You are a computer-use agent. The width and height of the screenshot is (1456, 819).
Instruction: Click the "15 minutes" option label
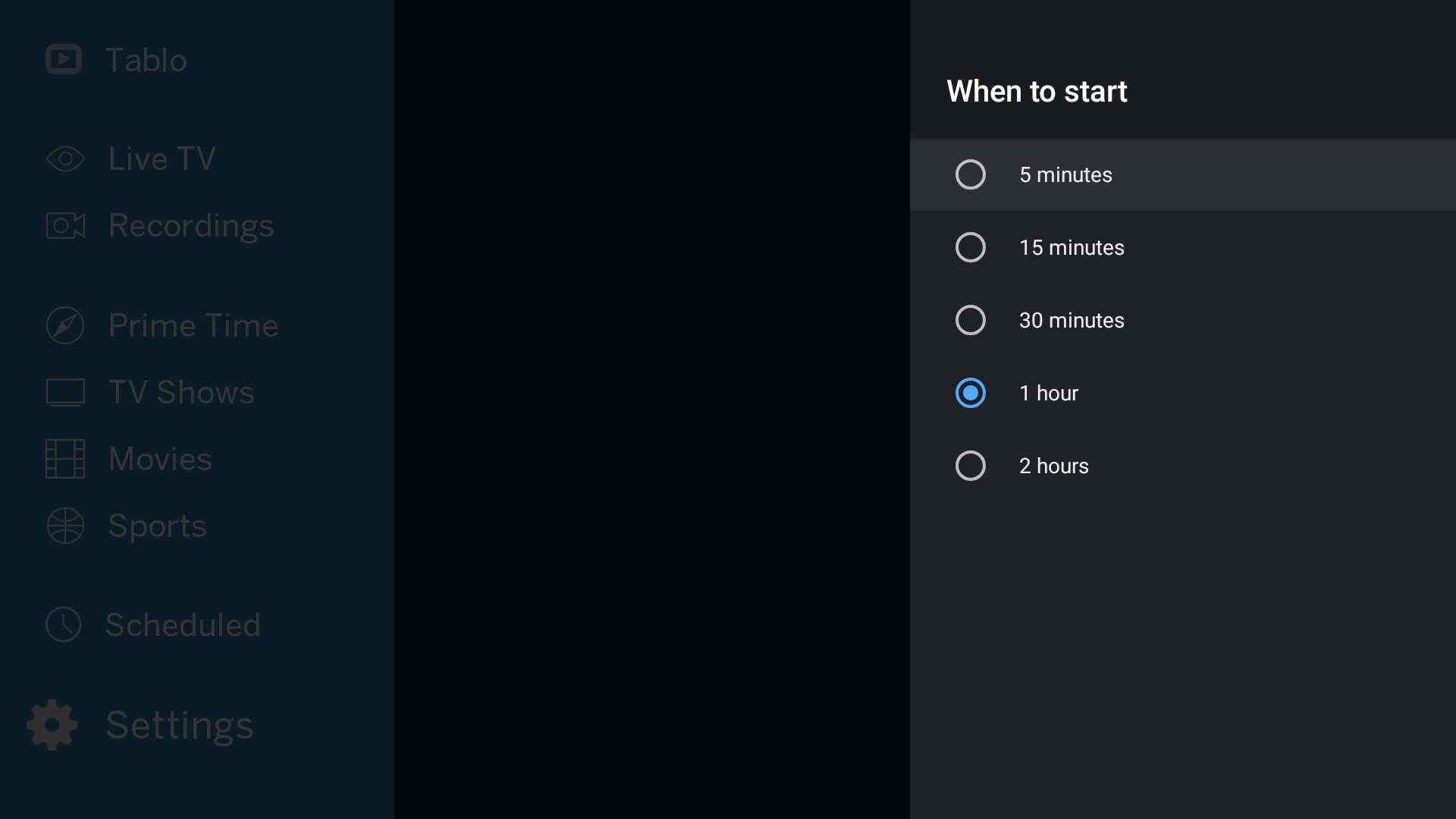coord(1072,247)
